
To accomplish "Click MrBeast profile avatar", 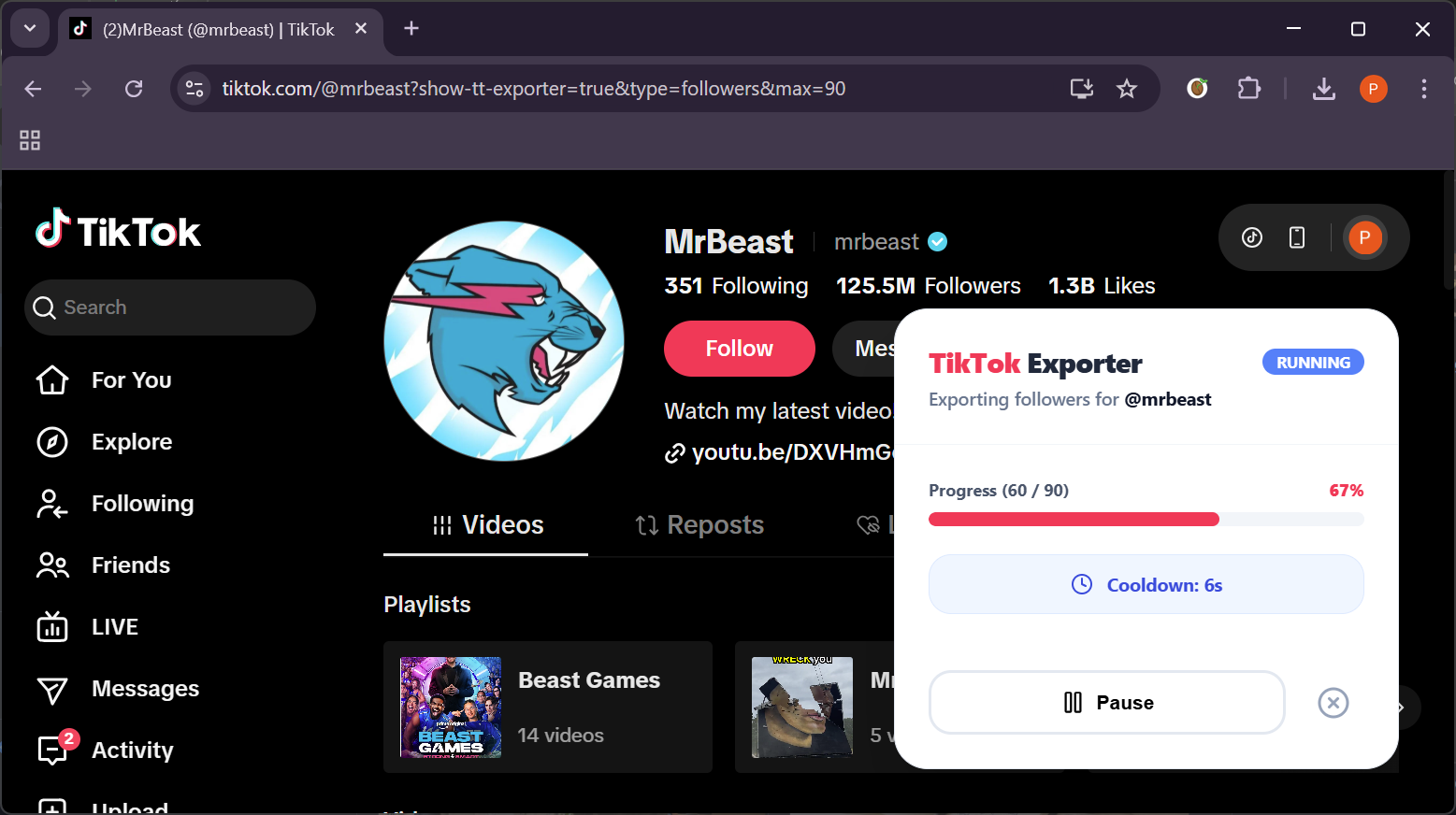I will pyautogui.click(x=504, y=341).
